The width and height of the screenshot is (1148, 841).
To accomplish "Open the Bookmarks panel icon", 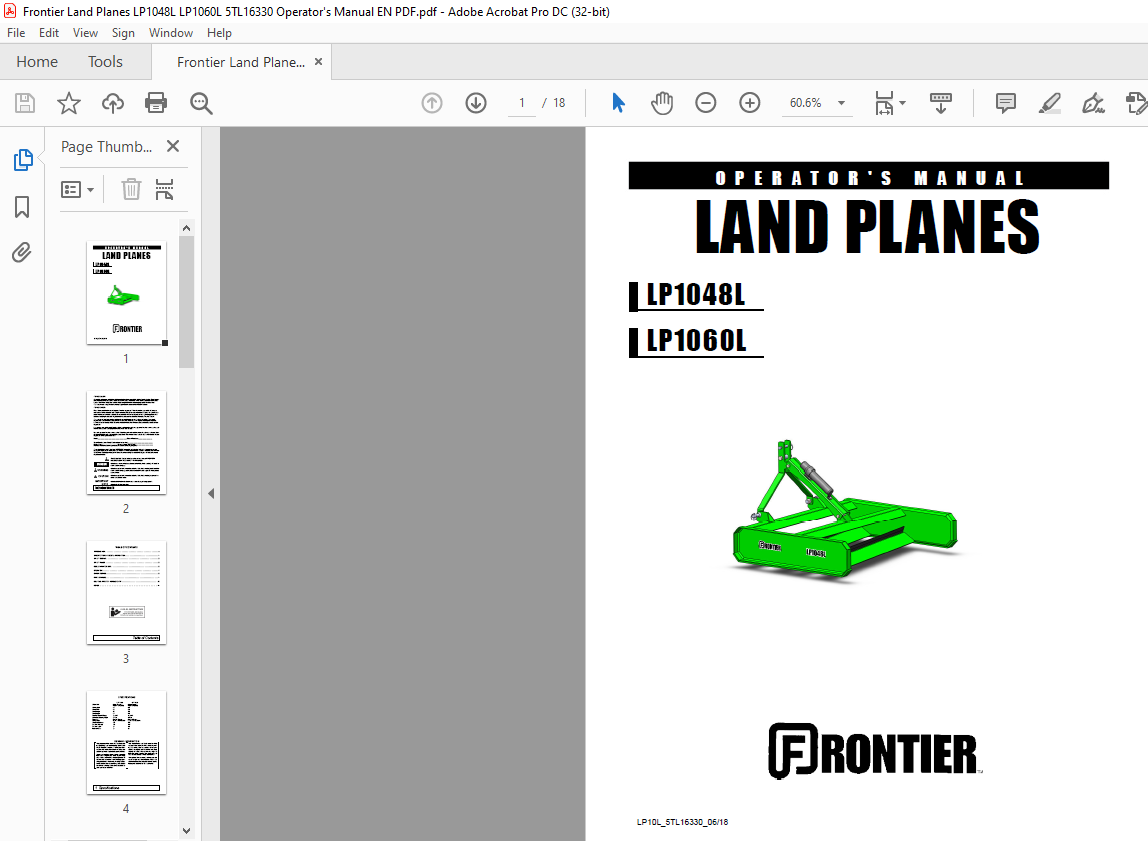I will 22,207.
